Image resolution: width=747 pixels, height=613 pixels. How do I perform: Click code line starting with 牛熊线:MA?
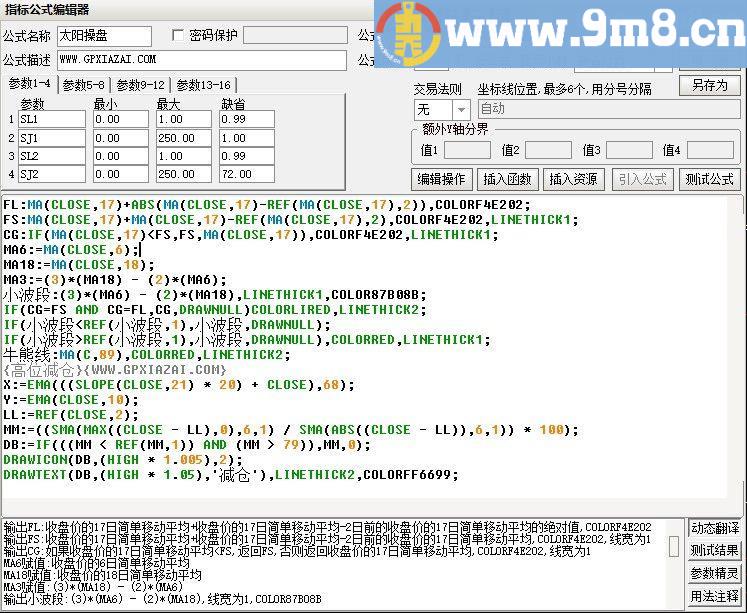(147, 355)
